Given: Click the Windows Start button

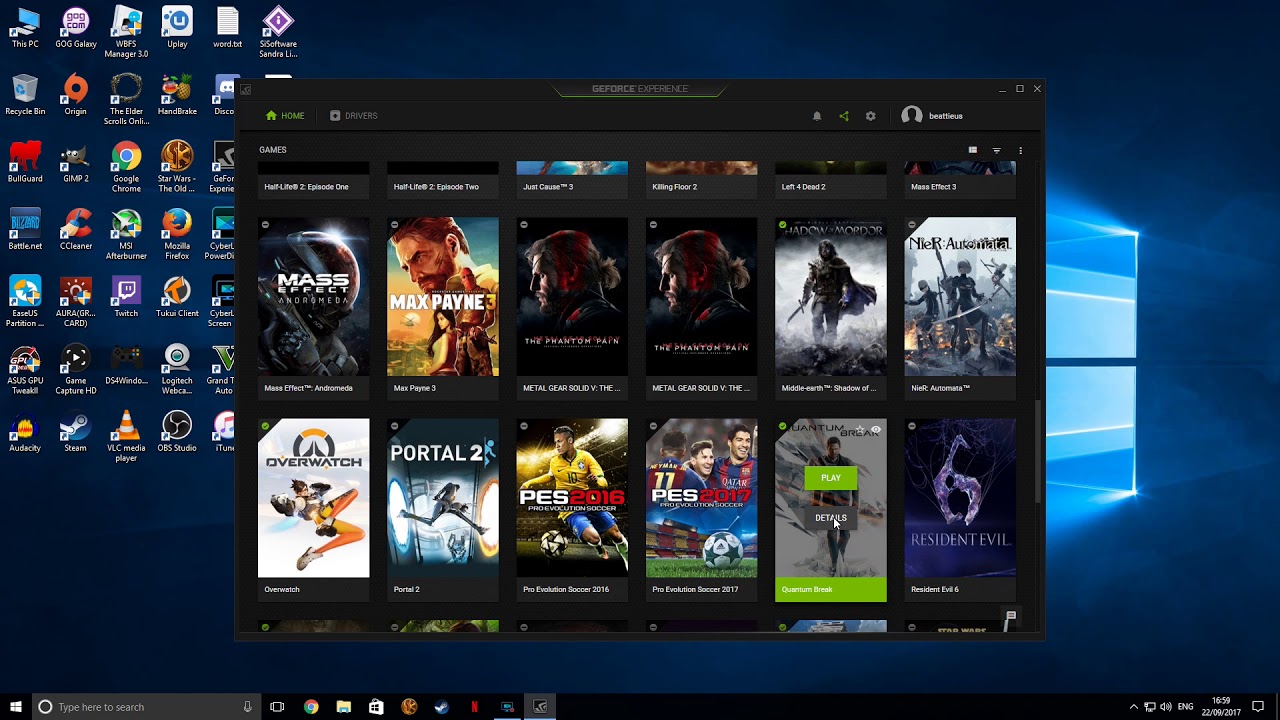Looking at the screenshot, I should (x=15, y=707).
